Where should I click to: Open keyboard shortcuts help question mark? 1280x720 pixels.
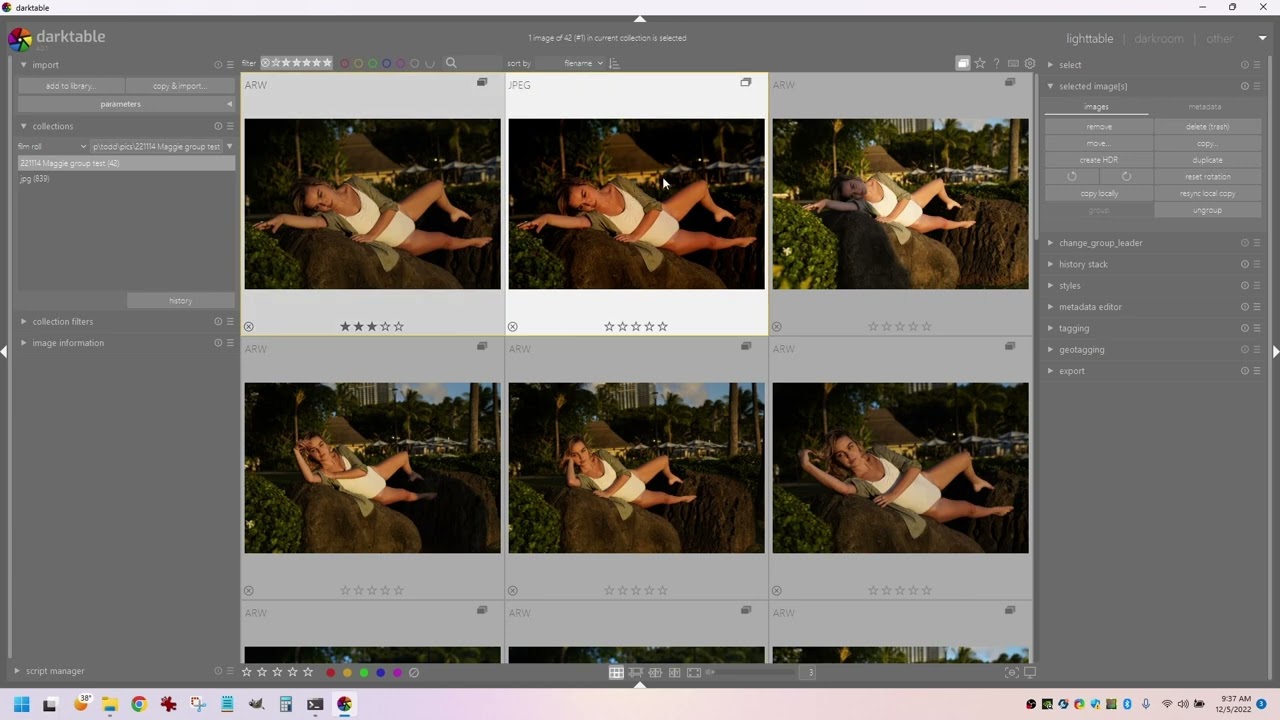pos(996,63)
